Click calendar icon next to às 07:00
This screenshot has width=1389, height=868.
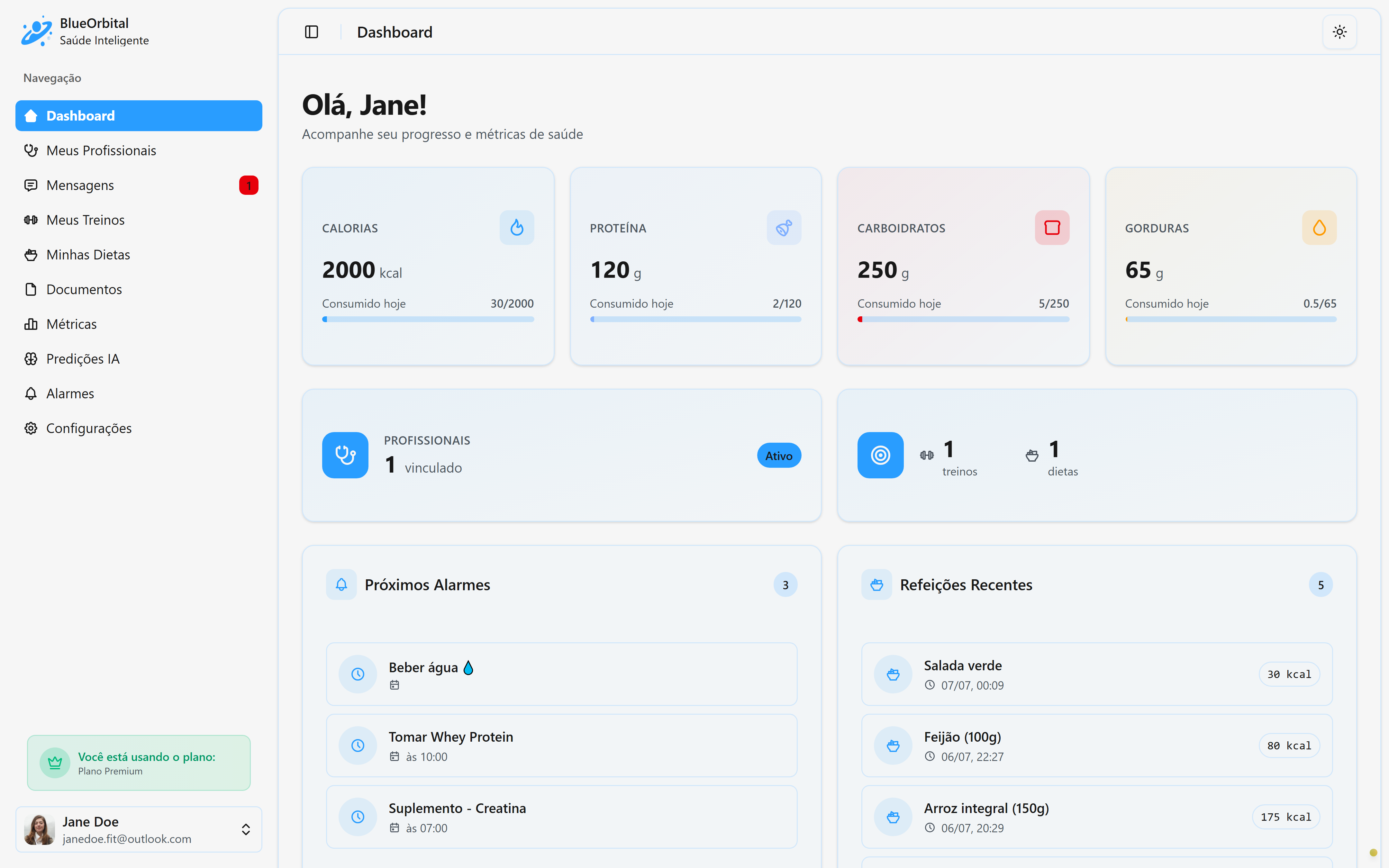394,828
